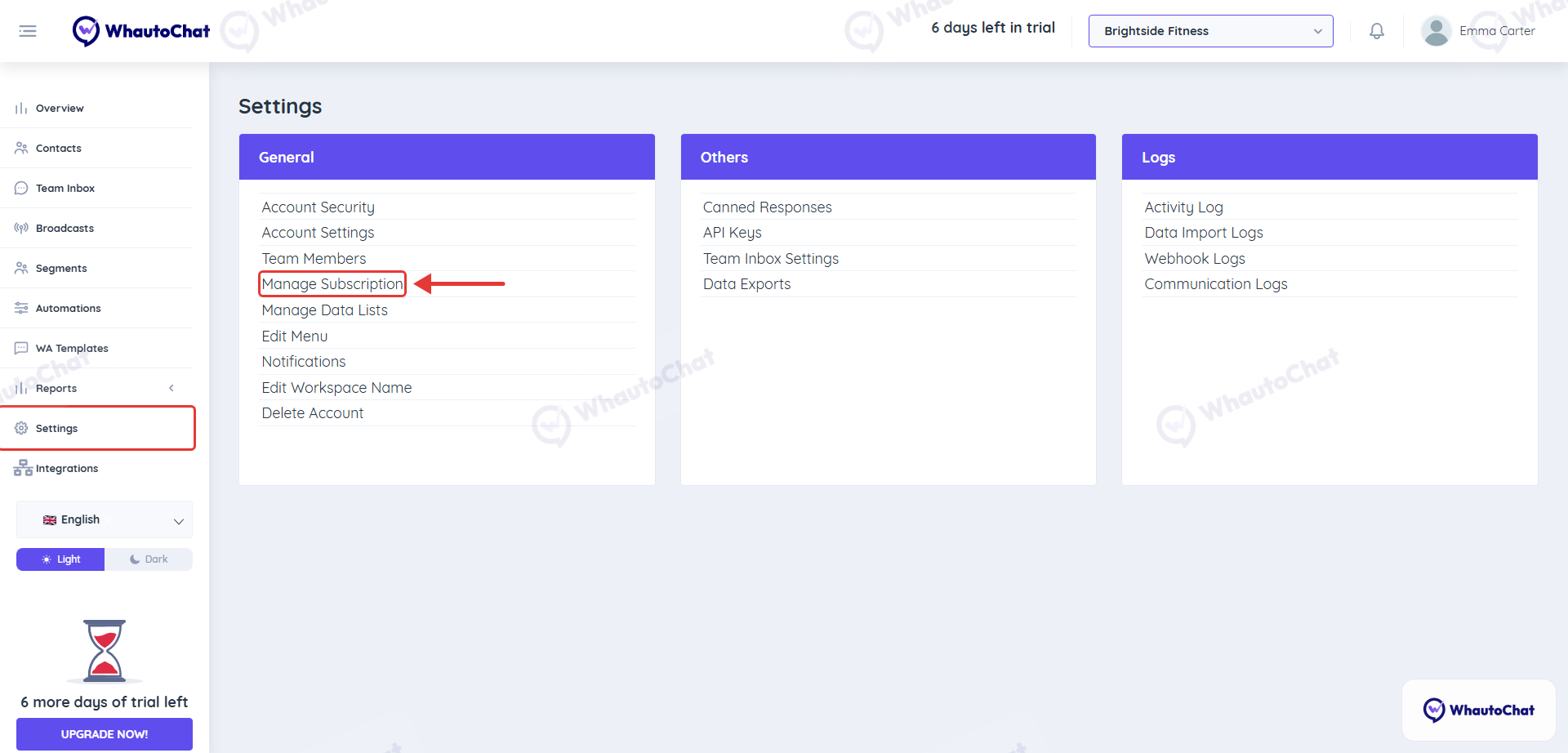Click the Settings gear icon

click(21, 428)
